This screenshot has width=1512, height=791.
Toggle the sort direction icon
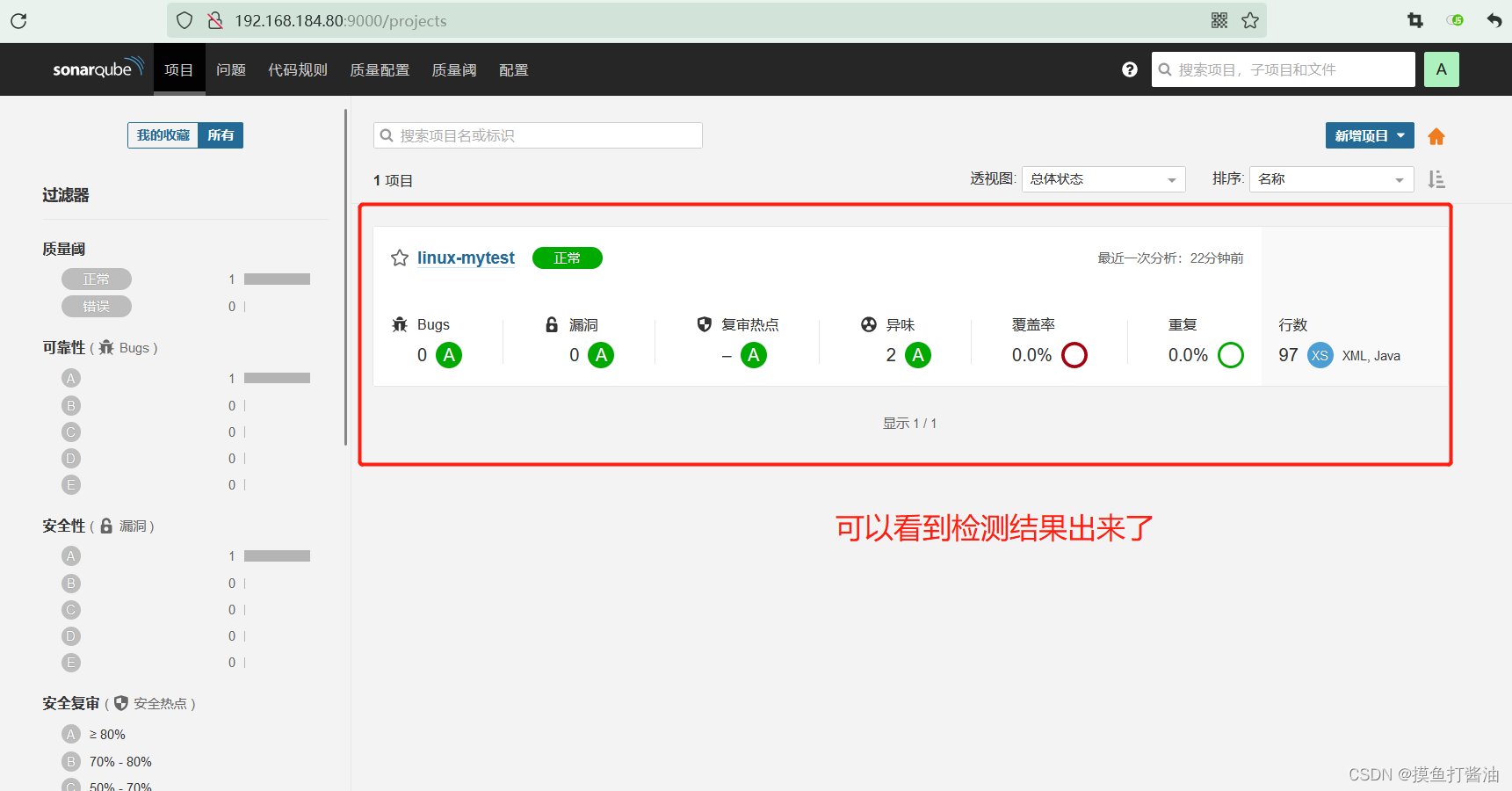tap(1436, 179)
